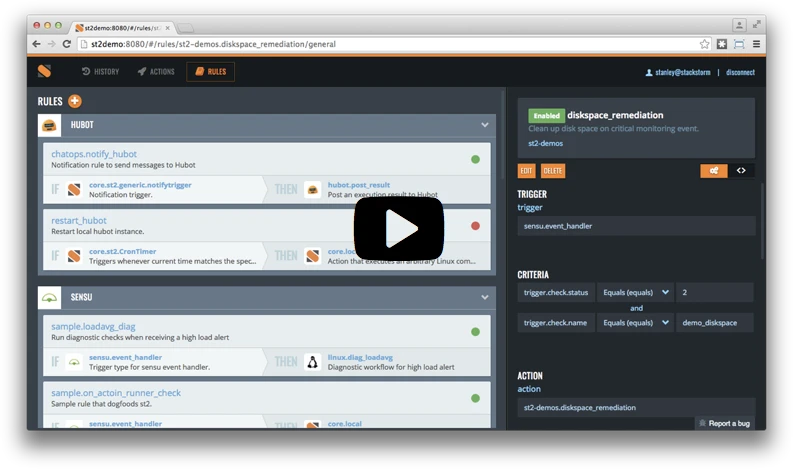Click the StackStorm logo icon
This screenshot has height=469, width=793.
click(45, 71)
